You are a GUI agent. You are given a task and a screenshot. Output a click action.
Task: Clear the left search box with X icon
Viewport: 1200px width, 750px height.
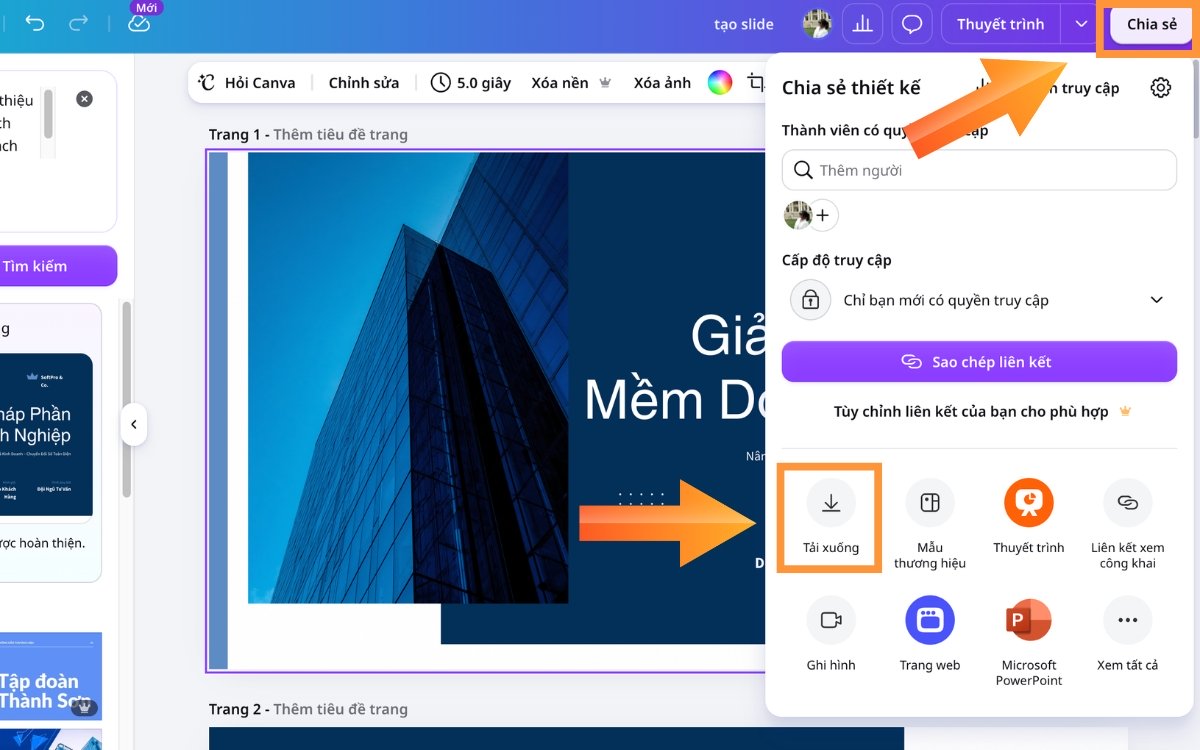point(85,98)
